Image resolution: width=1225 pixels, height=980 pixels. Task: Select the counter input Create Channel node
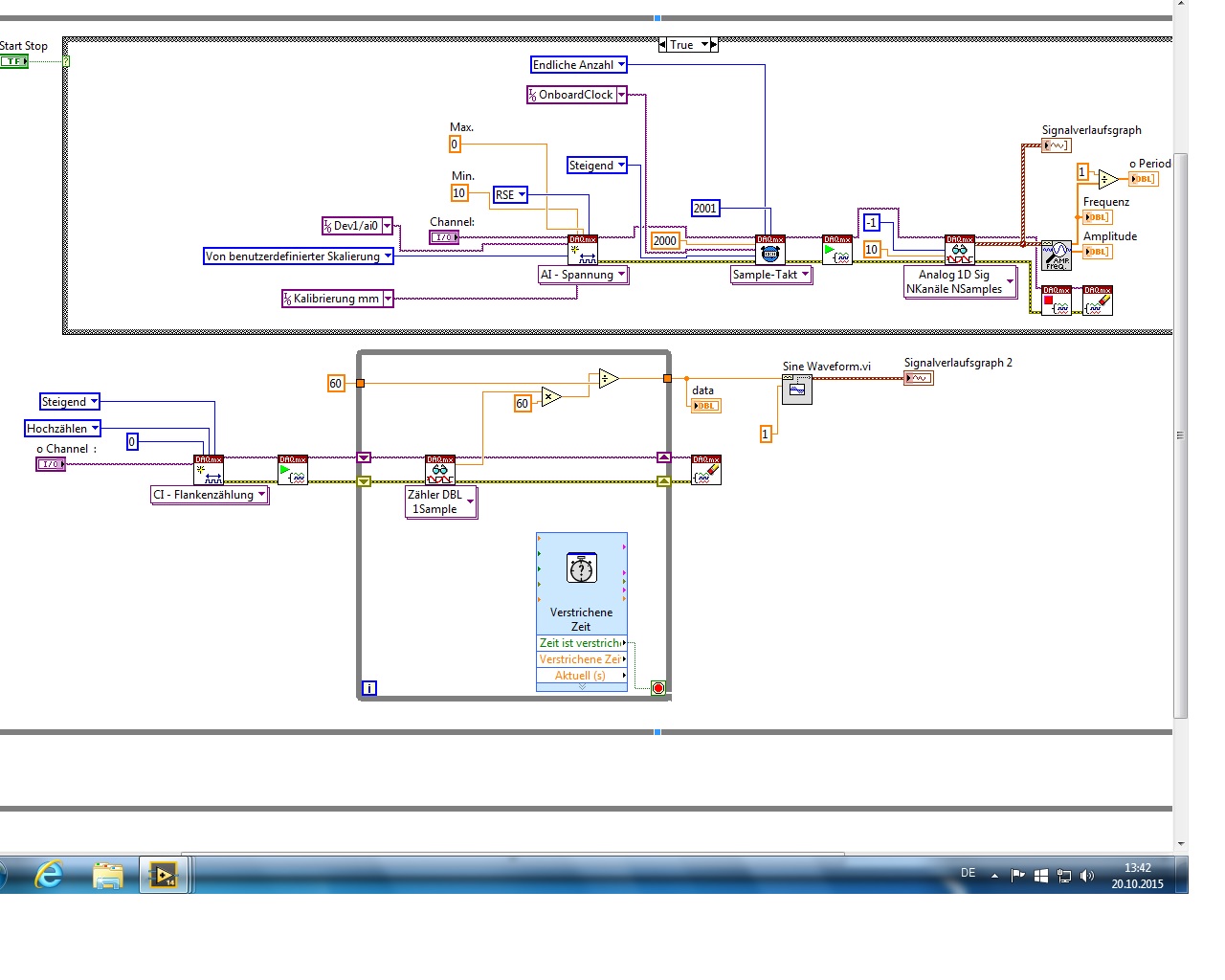[x=209, y=470]
